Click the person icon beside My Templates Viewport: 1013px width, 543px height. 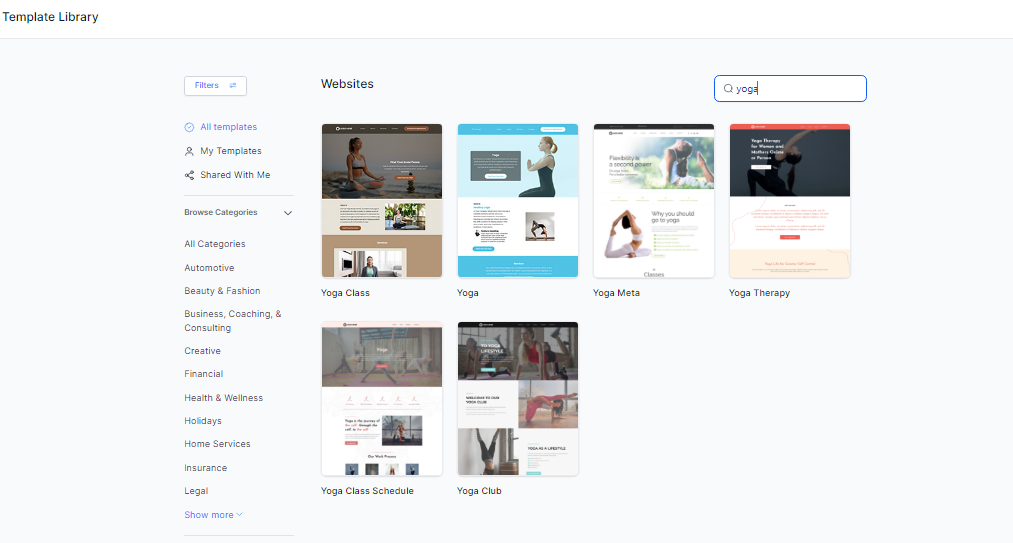(190, 152)
